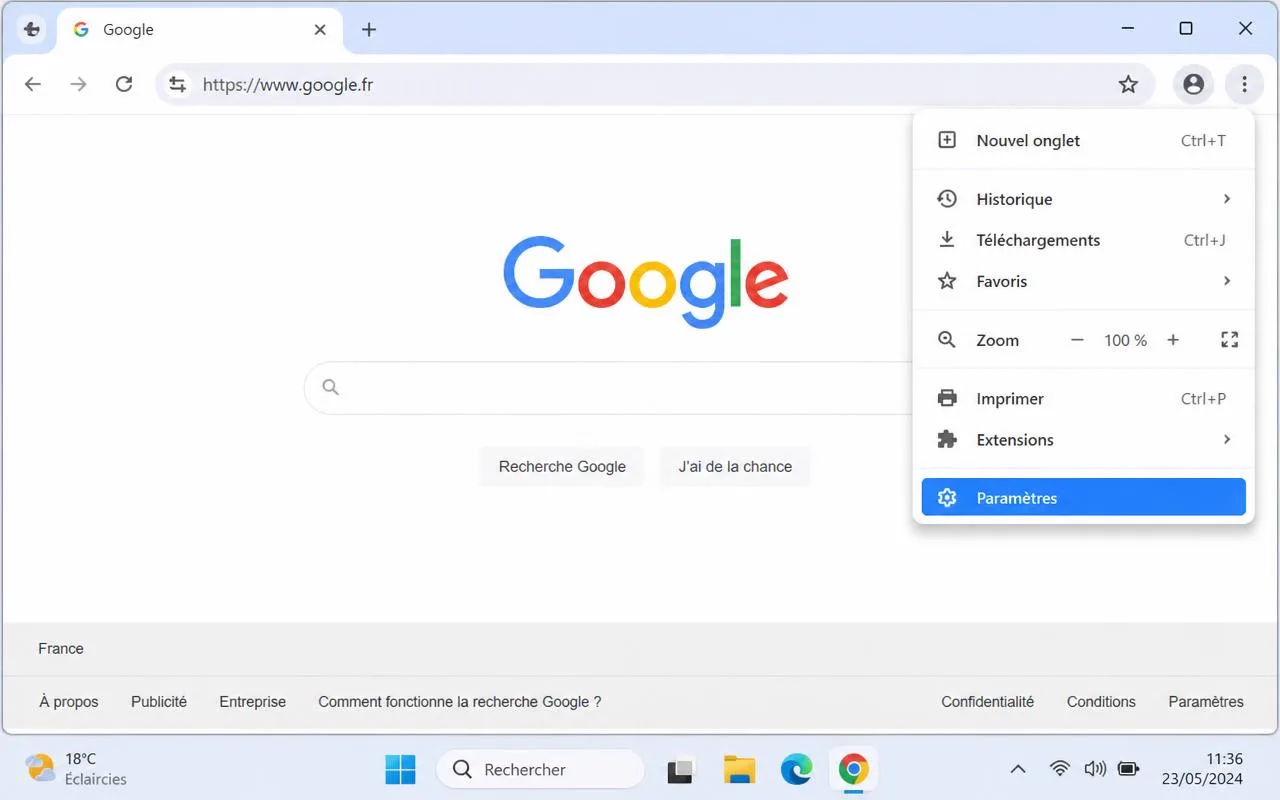
Task: Open the tab search button at top left
Action: (32, 30)
